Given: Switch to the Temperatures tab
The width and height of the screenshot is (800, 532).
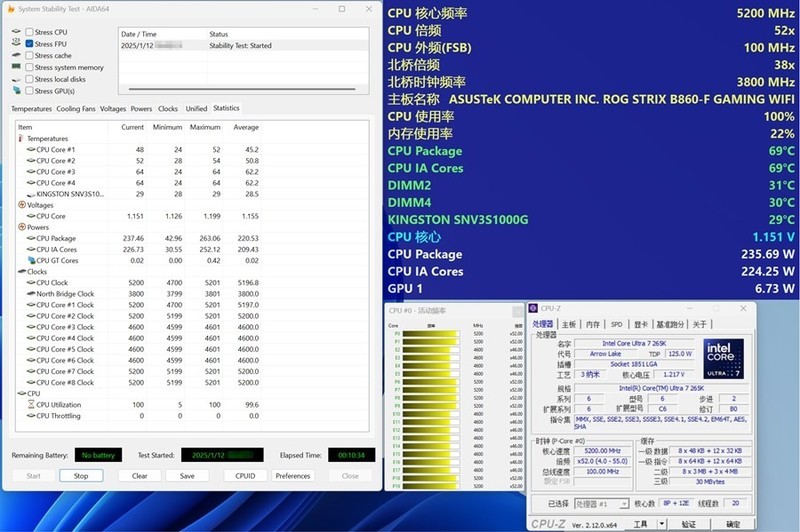Looking at the screenshot, I should pos(31,109).
